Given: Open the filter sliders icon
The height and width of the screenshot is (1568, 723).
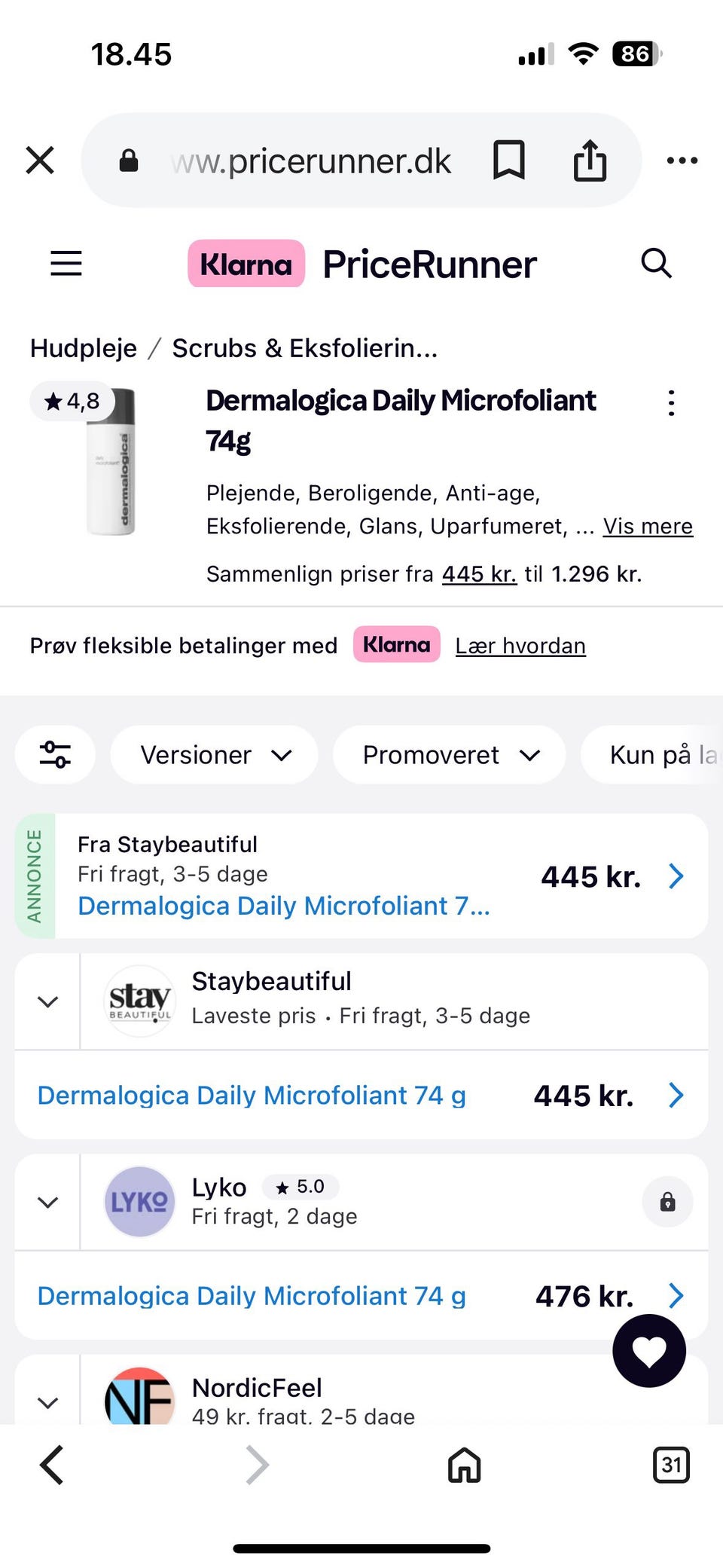Looking at the screenshot, I should click(x=56, y=754).
